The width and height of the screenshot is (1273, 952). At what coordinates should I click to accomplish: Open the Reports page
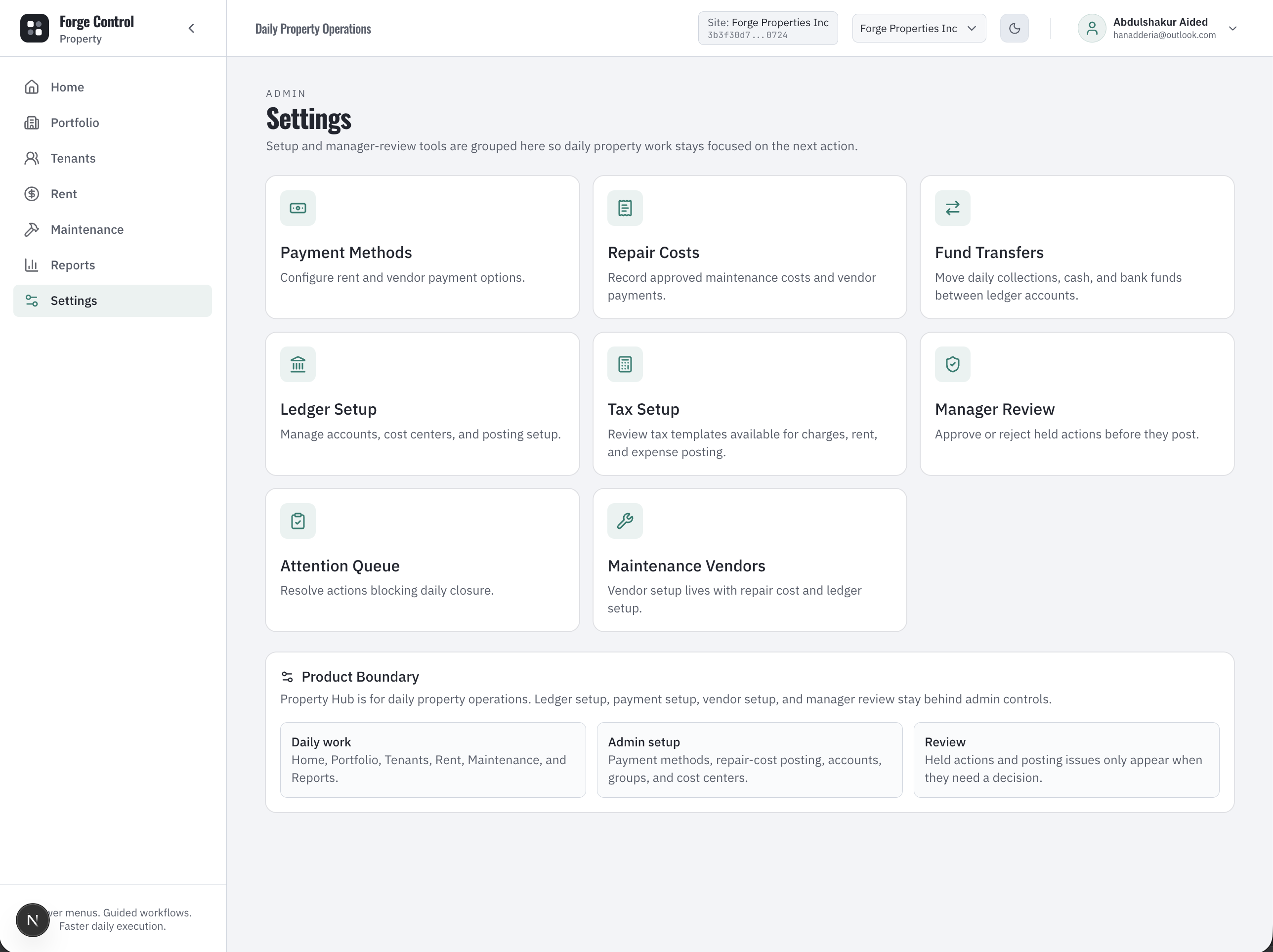[112, 265]
